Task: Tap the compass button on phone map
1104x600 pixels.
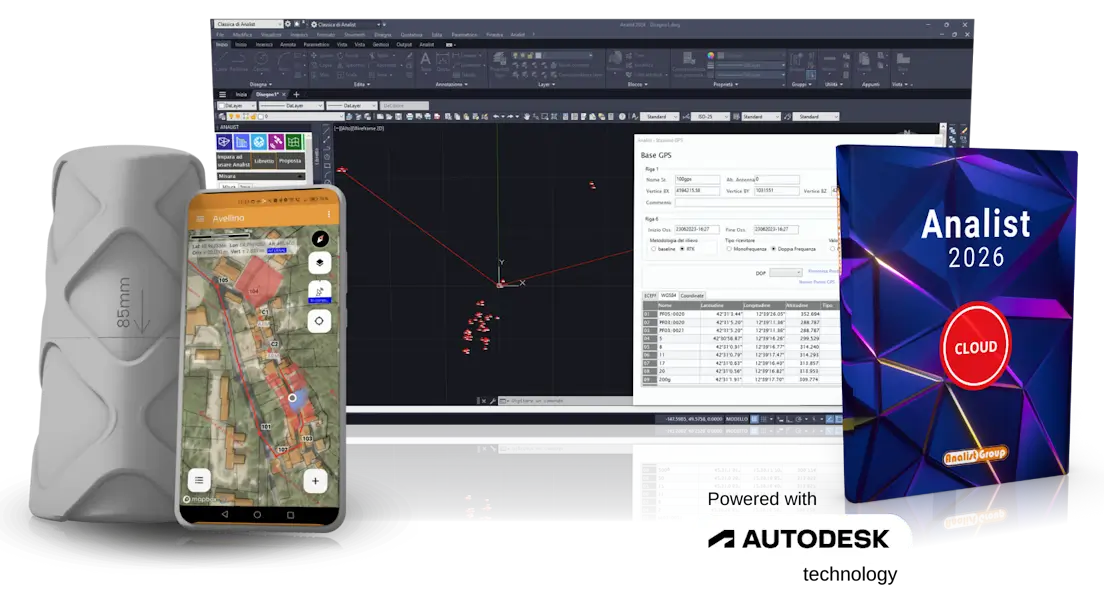Action: tap(320, 239)
